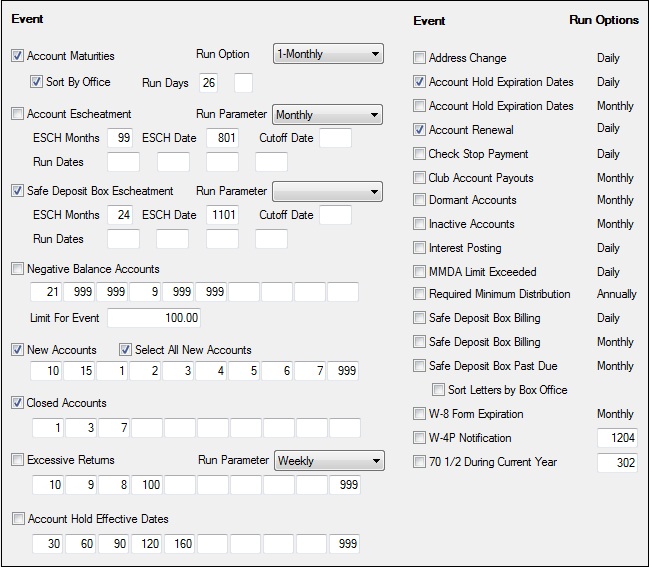The image size is (649, 567).
Task: Click the W-4P Notification date field
Action: click(616, 438)
